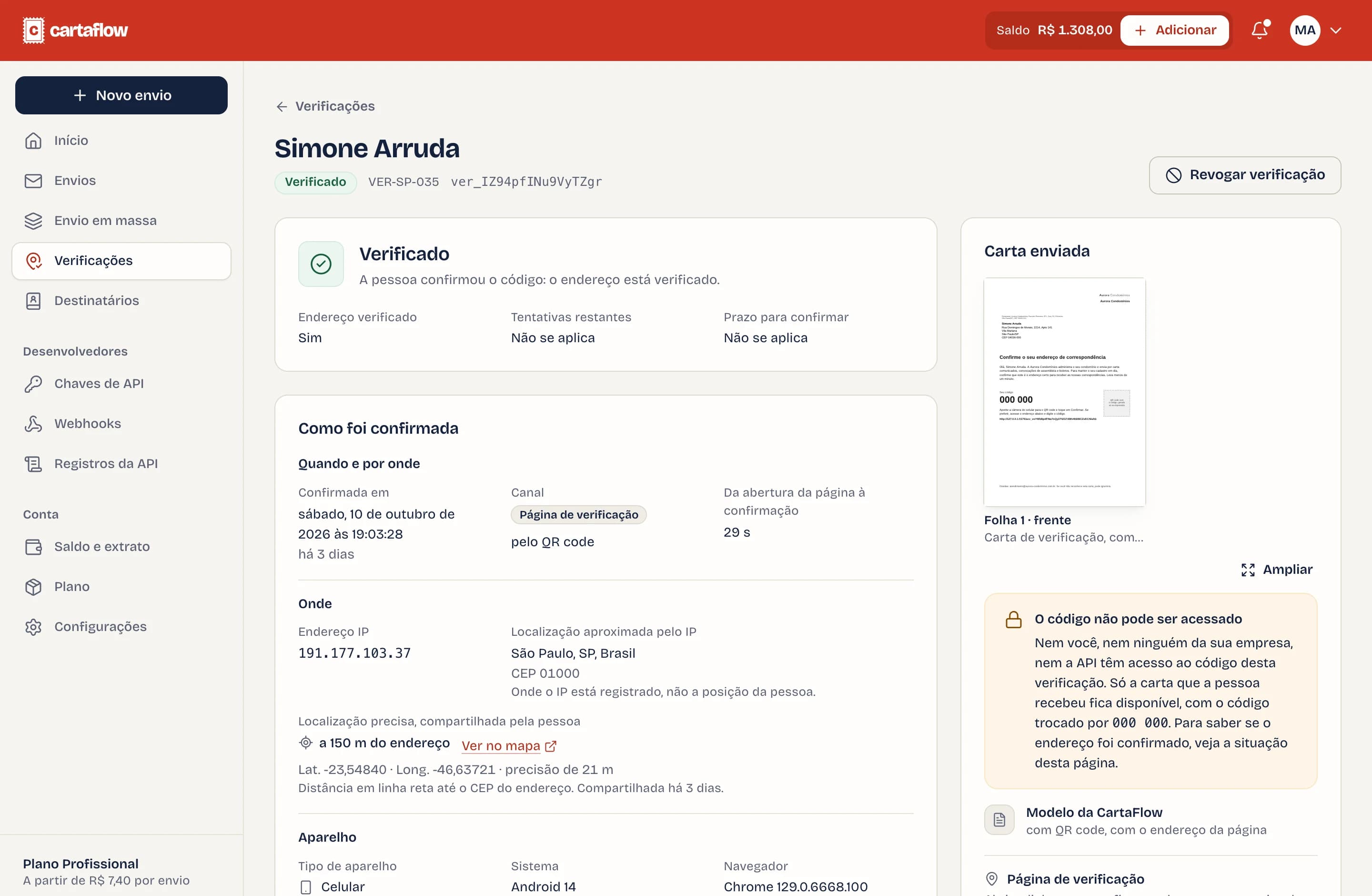Click the green verified checkmark icon

pos(321,264)
